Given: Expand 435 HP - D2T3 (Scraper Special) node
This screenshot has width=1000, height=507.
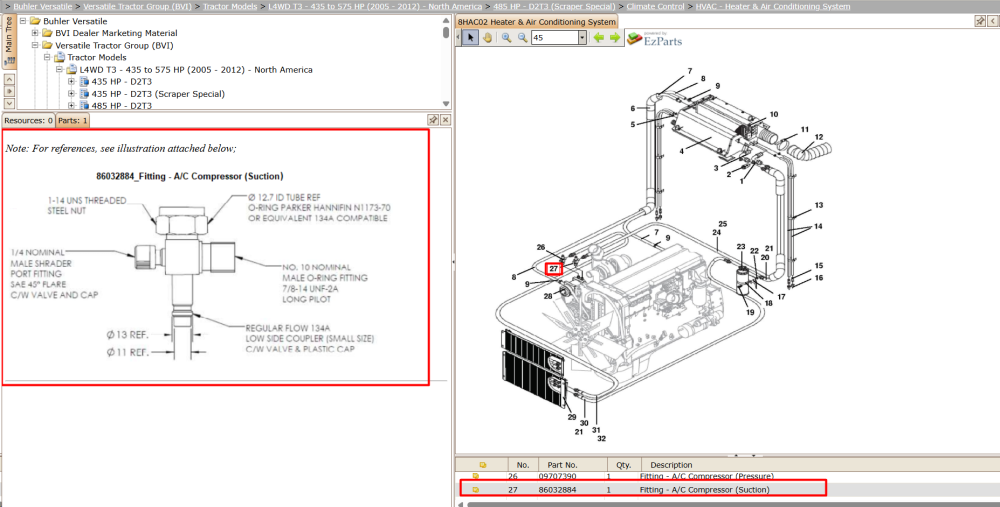Looking at the screenshot, I should [x=71, y=94].
